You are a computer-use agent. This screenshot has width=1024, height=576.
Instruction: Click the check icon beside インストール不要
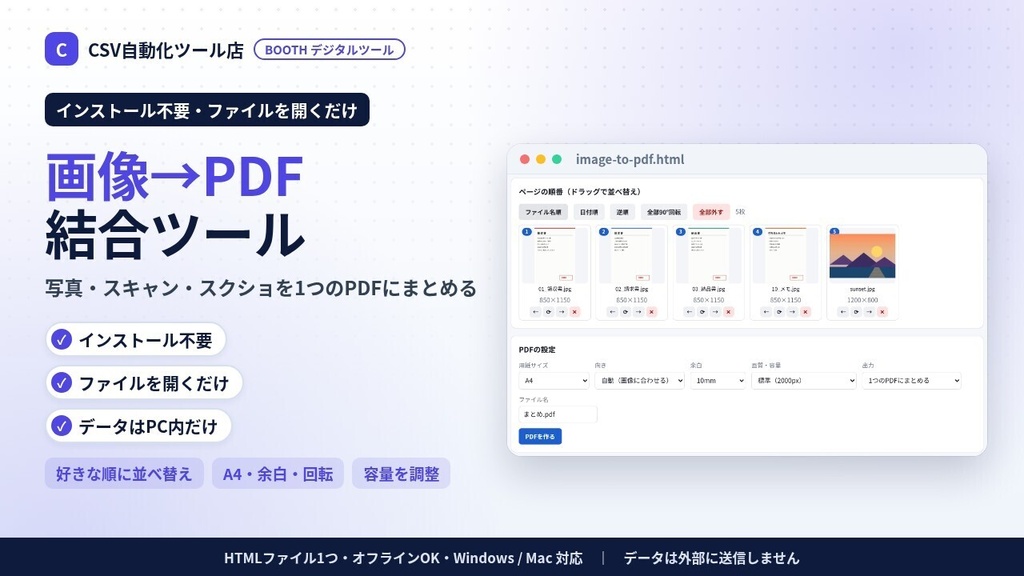[x=61, y=340]
